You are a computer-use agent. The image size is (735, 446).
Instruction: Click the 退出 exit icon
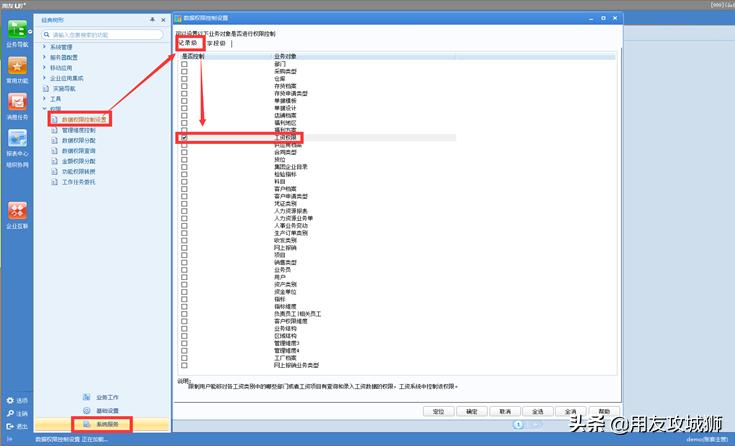pos(10,426)
